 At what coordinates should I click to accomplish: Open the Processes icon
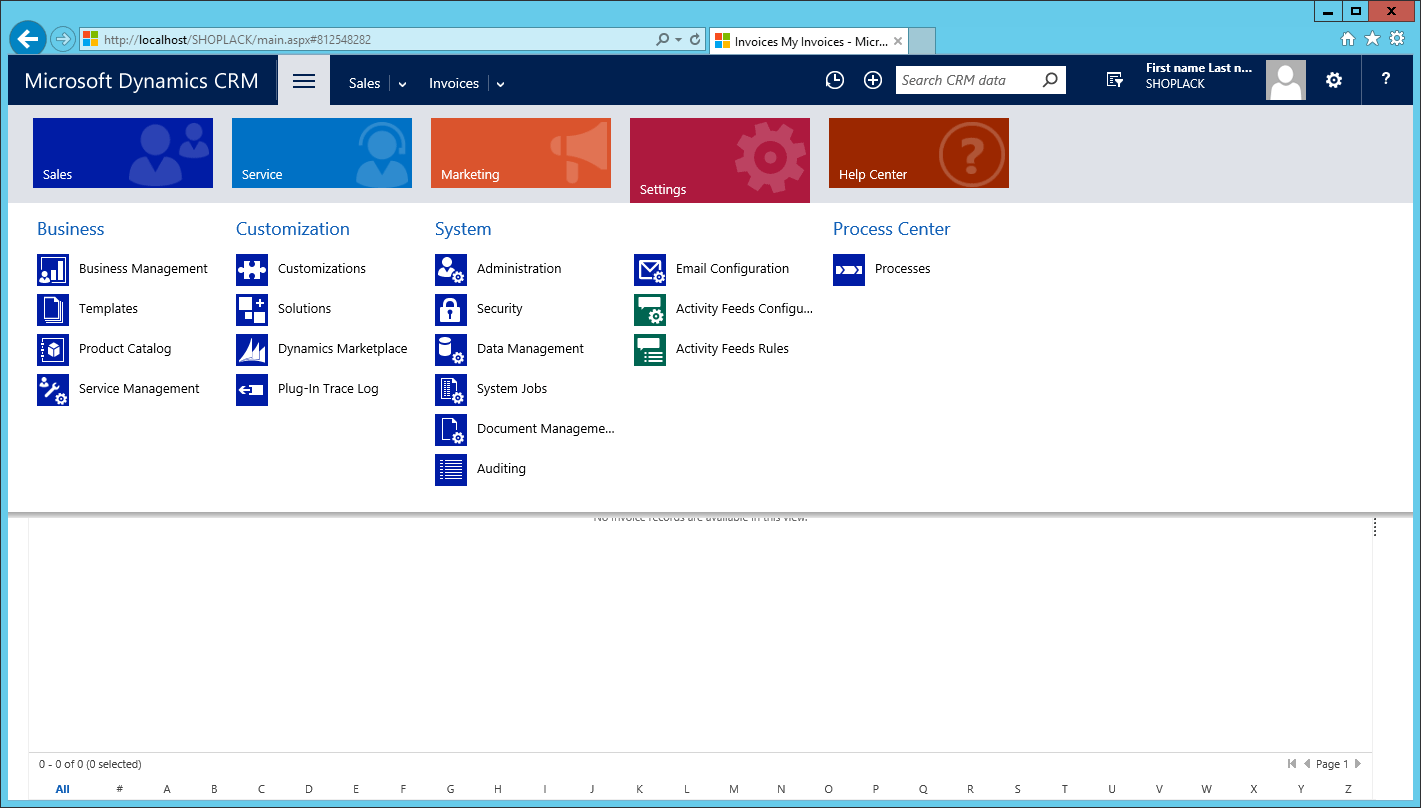(x=849, y=269)
